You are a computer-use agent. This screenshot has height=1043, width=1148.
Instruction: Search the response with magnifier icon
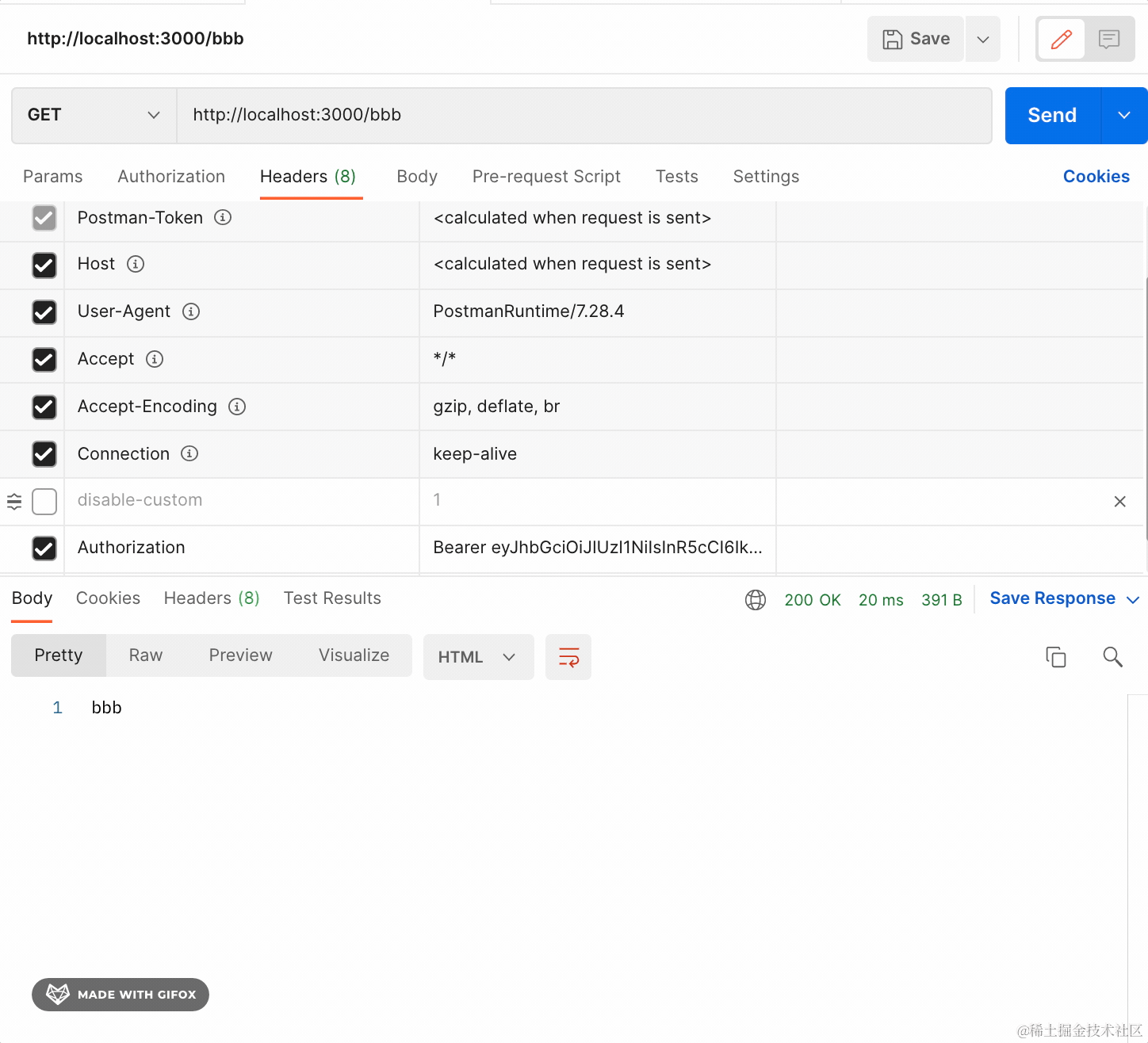point(1112,657)
